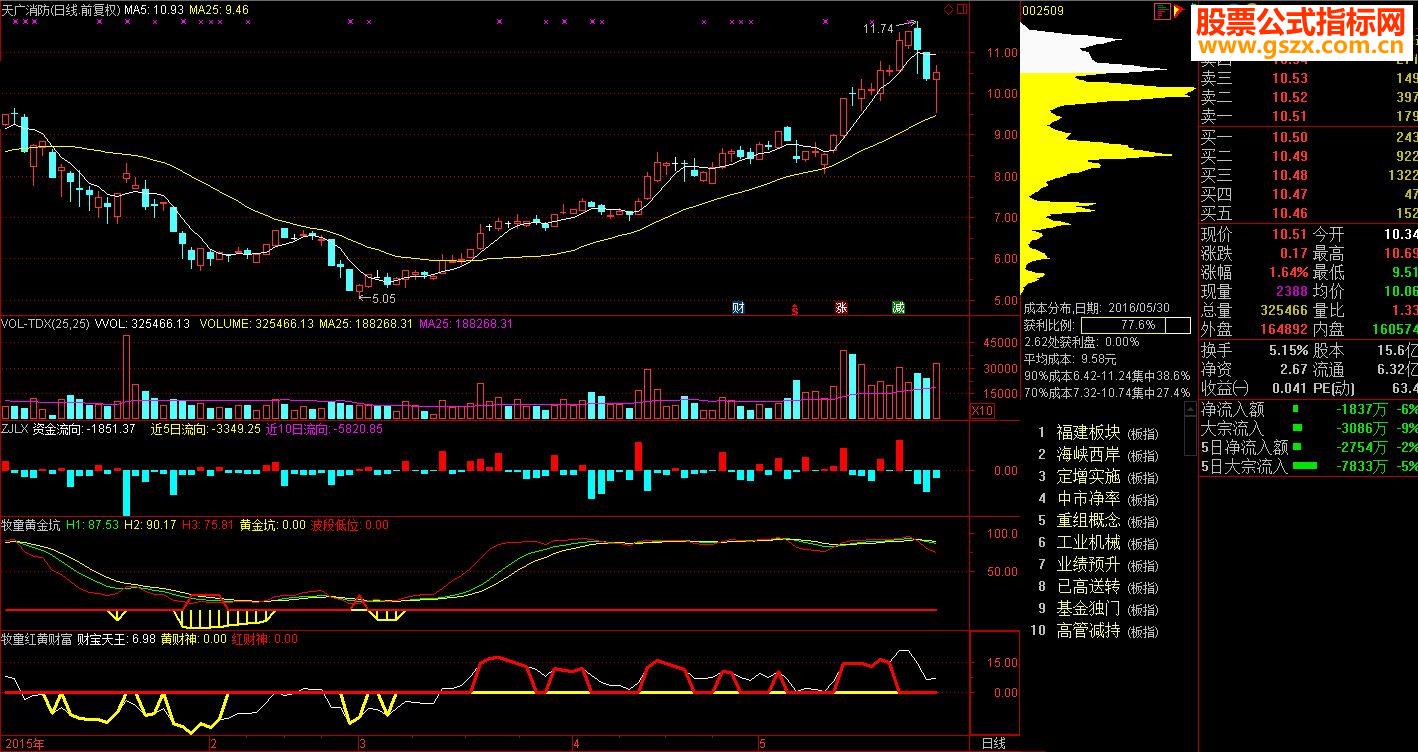Click the 近10日流向 value label
The height and width of the screenshot is (752, 1418).
click(324, 429)
